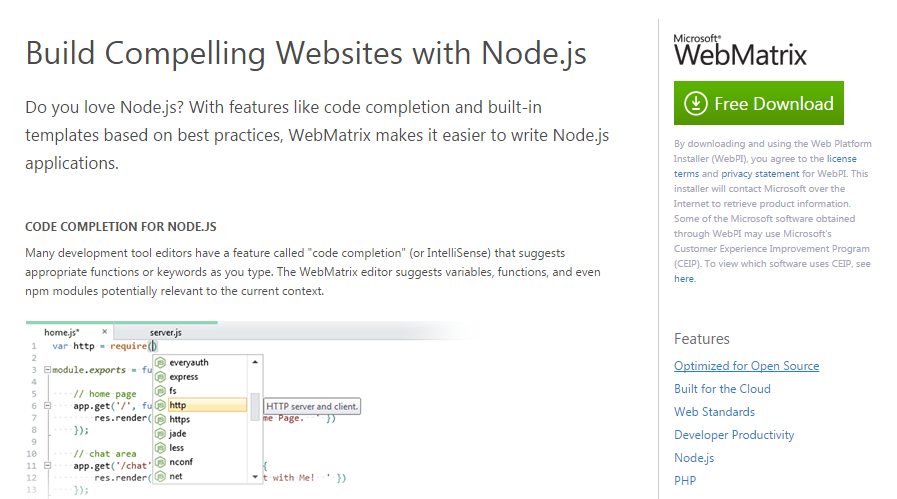Click the '// home page' comment in code
This screenshot has height=499, width=897.
(105, 394)
